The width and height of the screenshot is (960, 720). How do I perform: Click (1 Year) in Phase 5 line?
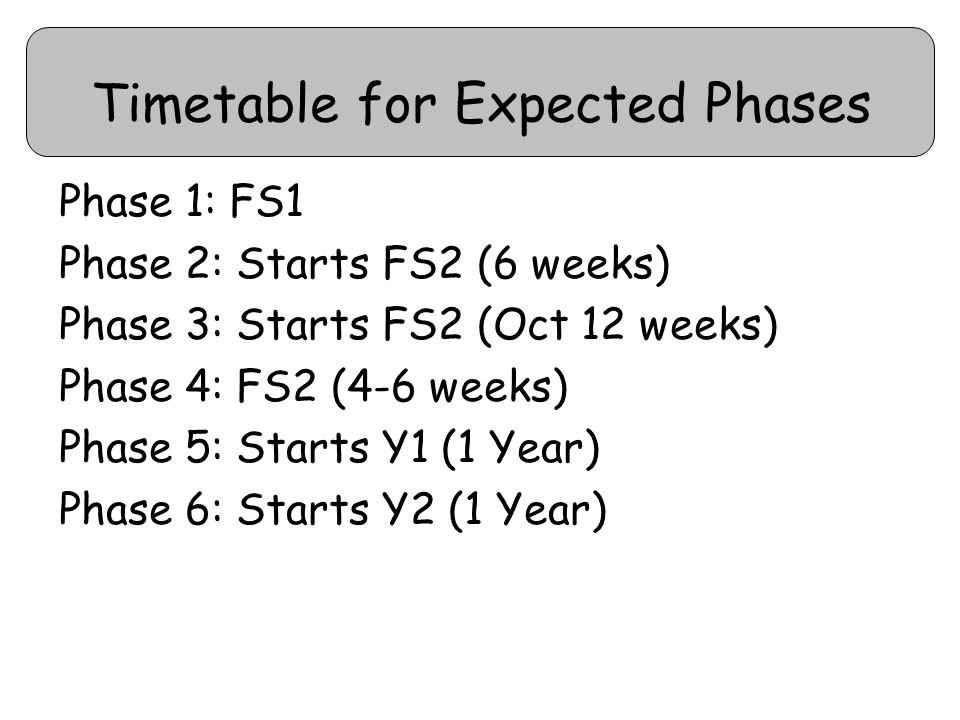(x=520, y=449)
